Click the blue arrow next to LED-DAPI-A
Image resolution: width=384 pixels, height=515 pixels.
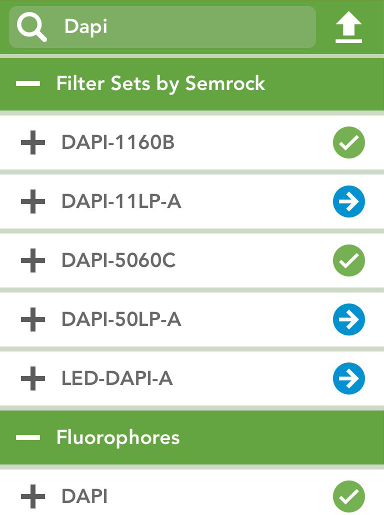point(349,378)
